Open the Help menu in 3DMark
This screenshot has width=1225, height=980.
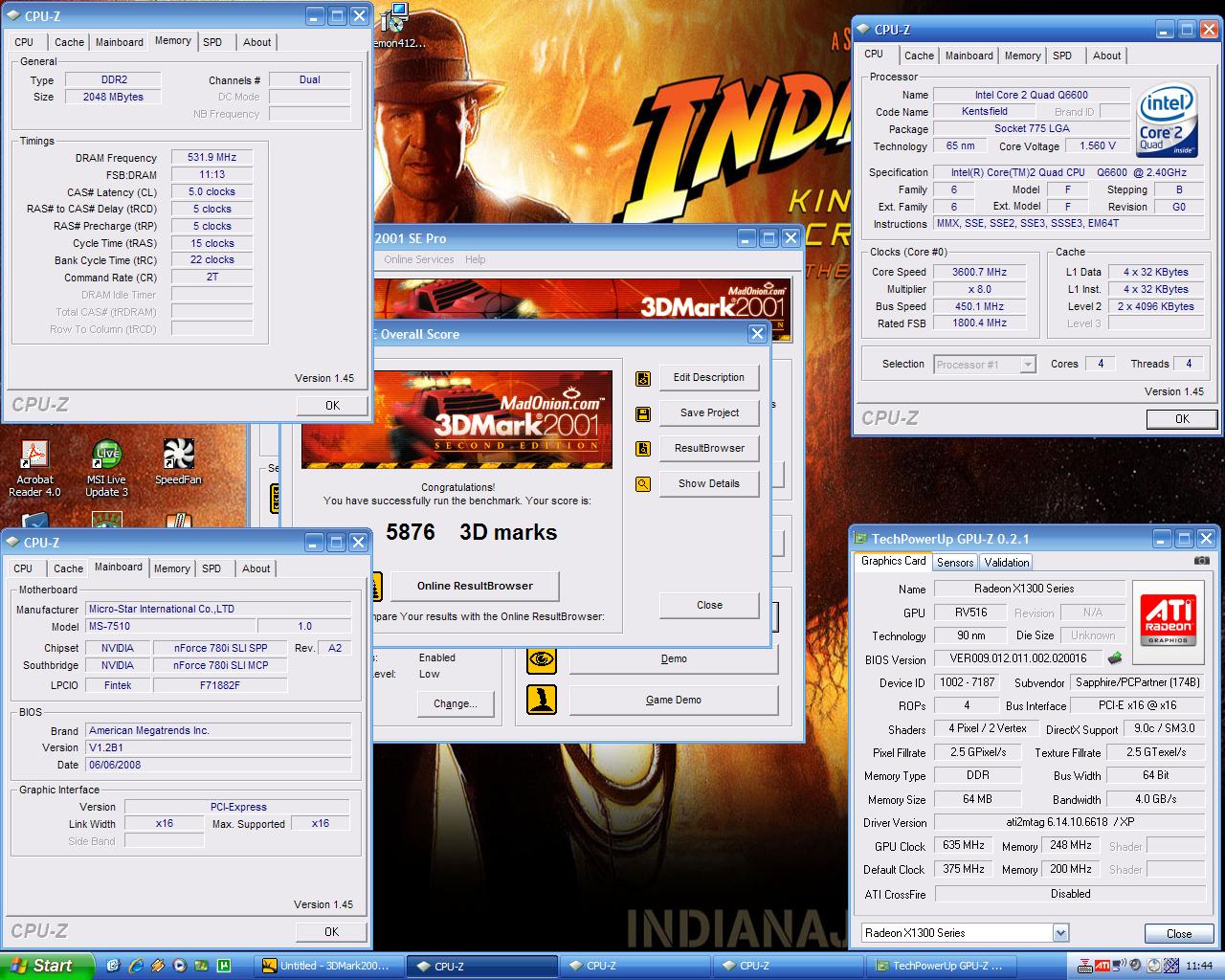pos(476,259)
